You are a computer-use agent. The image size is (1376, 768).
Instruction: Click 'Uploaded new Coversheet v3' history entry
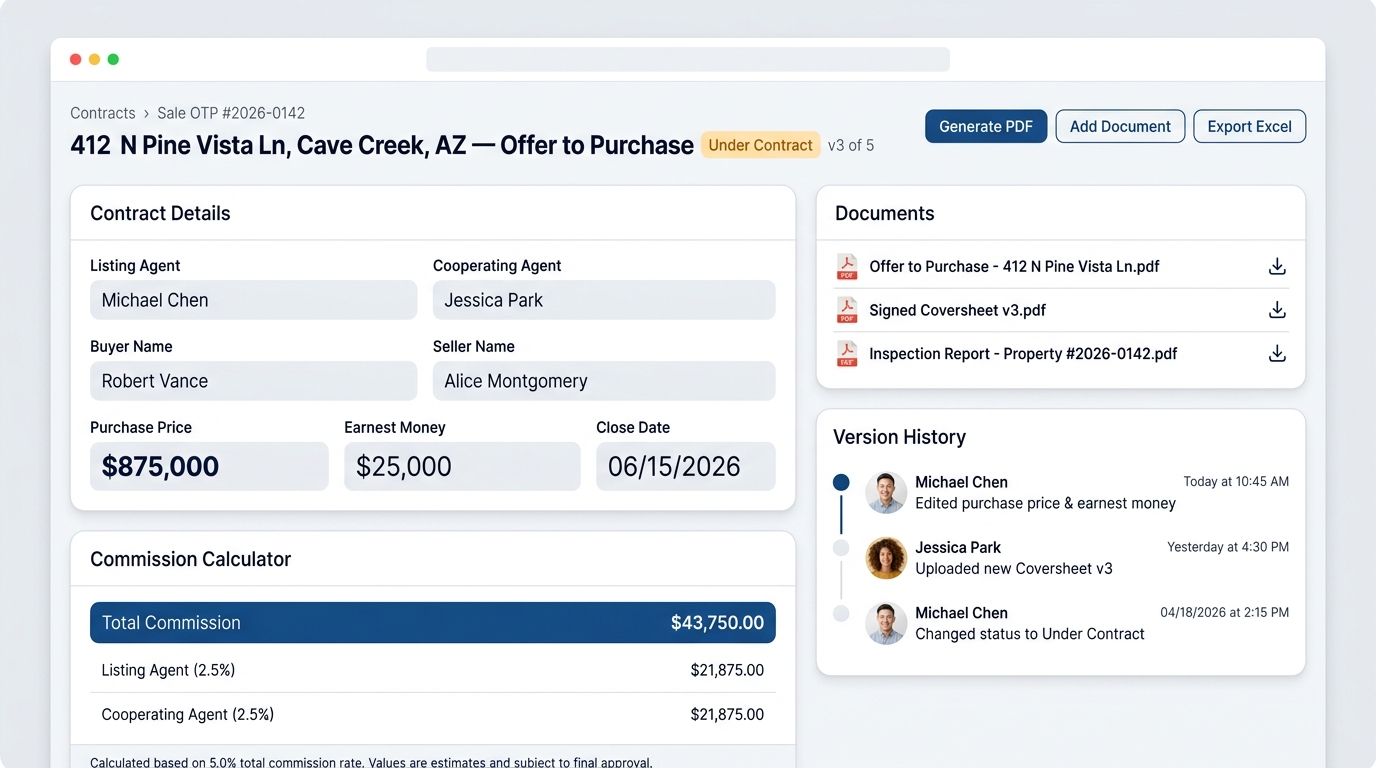(1014, 569)
